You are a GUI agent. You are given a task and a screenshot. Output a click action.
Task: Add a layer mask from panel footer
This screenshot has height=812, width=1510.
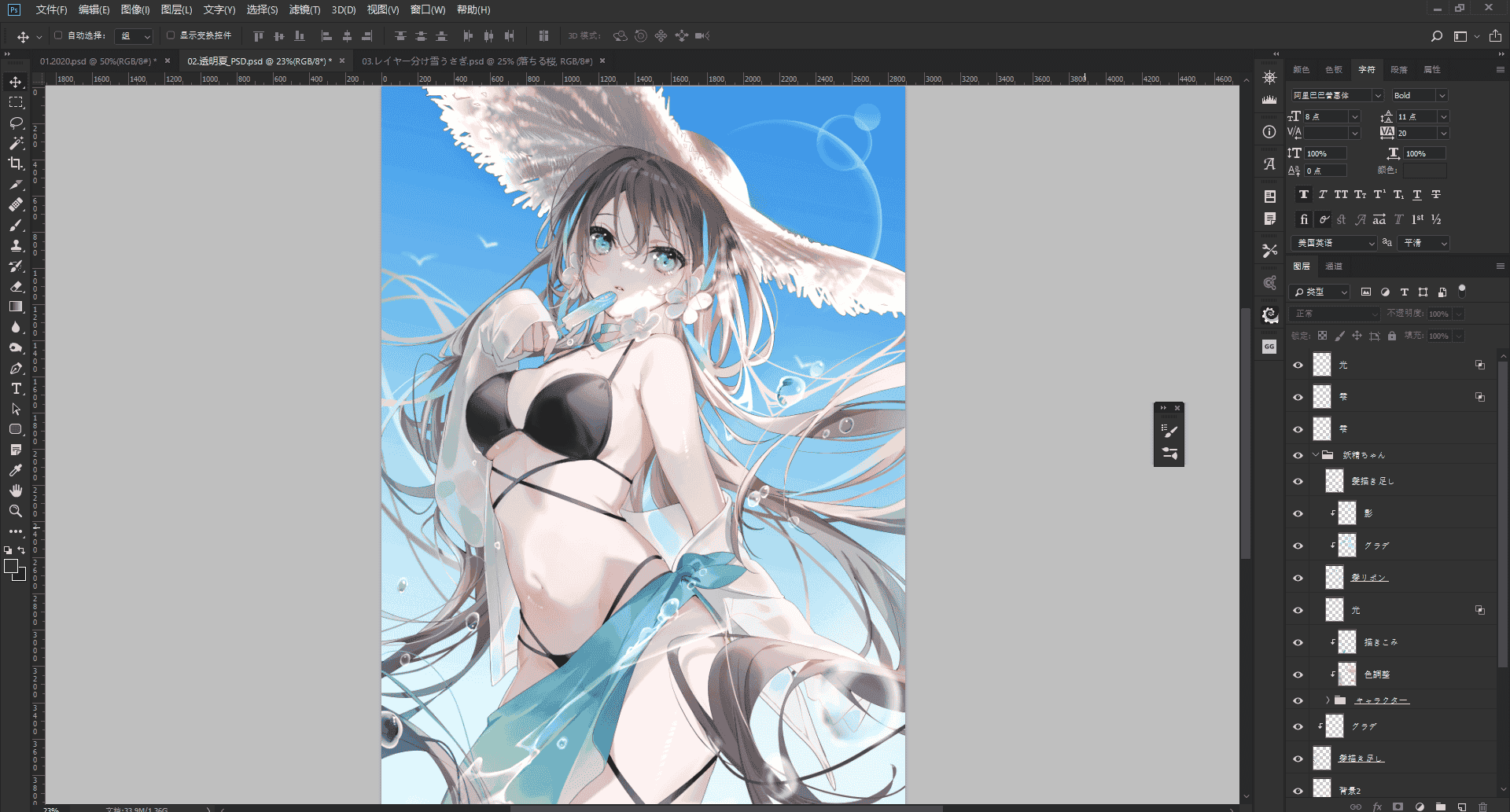click(x=1398, y=806)
